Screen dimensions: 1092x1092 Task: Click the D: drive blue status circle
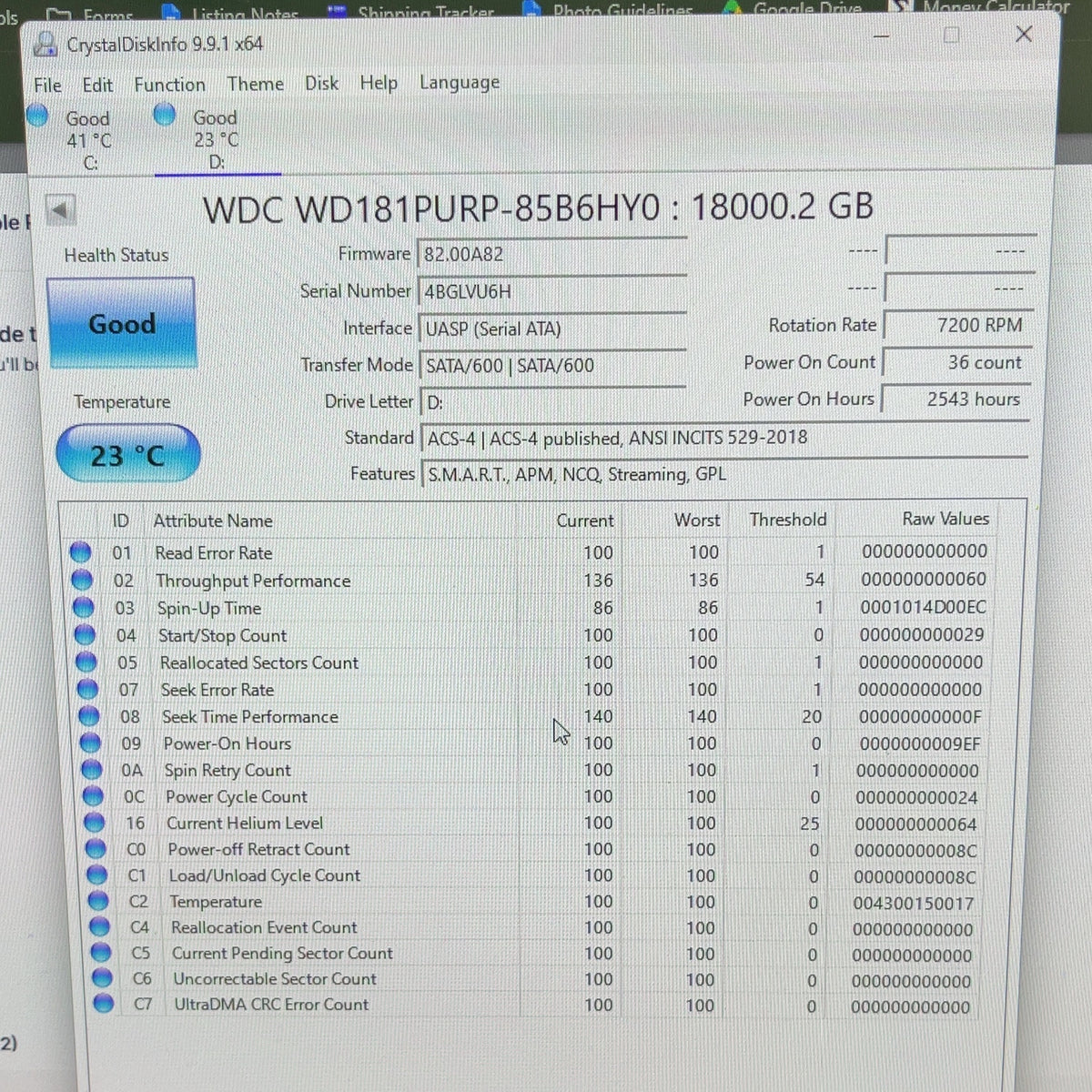pos(165,115)
